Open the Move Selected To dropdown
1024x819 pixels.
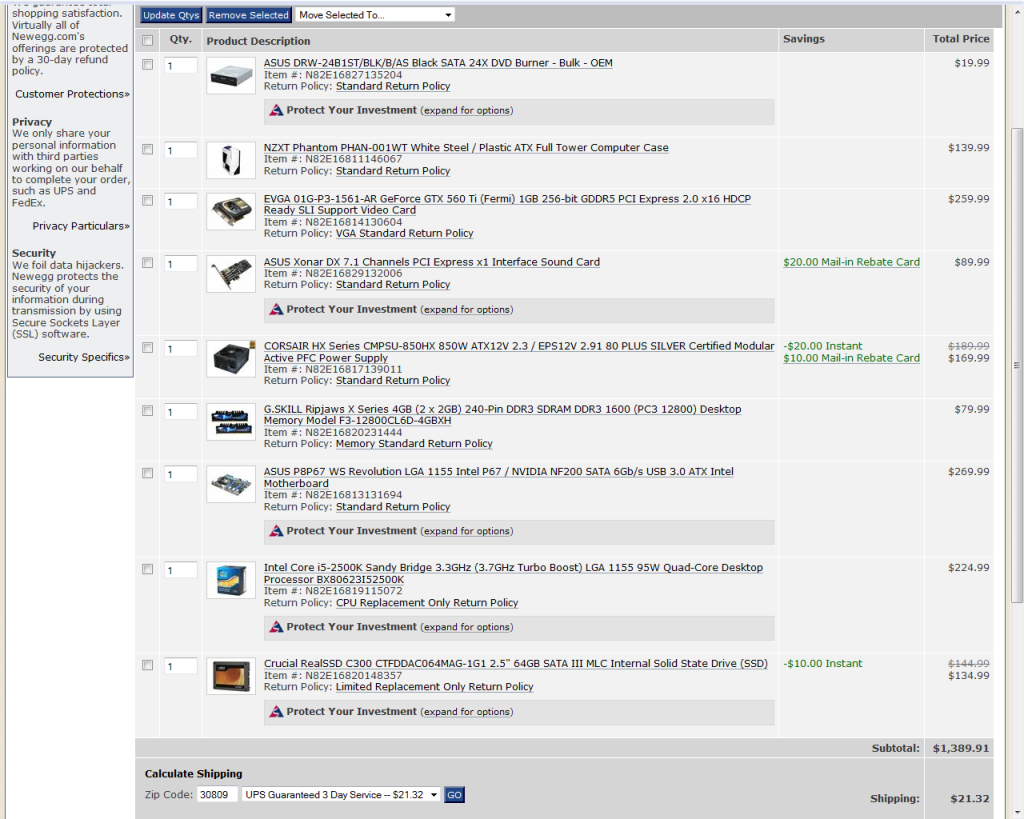coord(375,15)
